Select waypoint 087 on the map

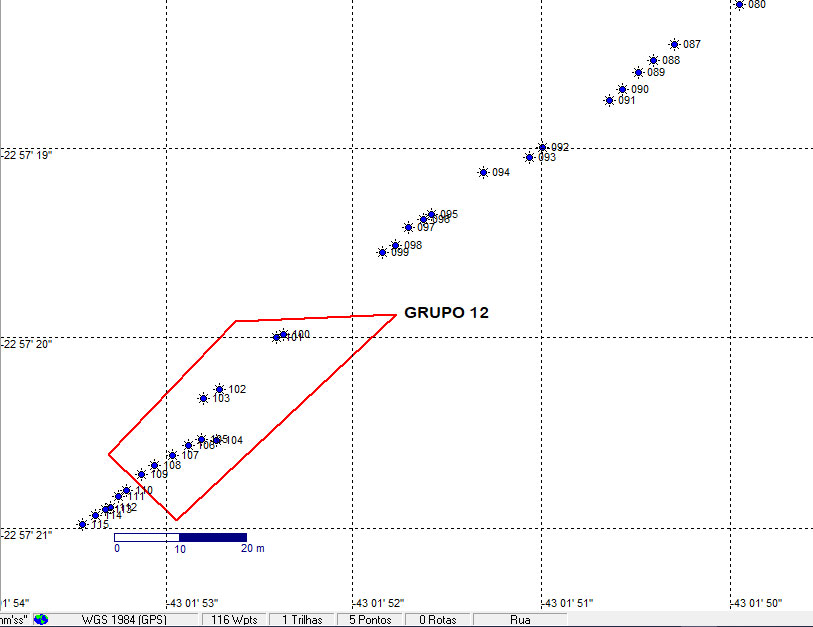coord(674,44)
